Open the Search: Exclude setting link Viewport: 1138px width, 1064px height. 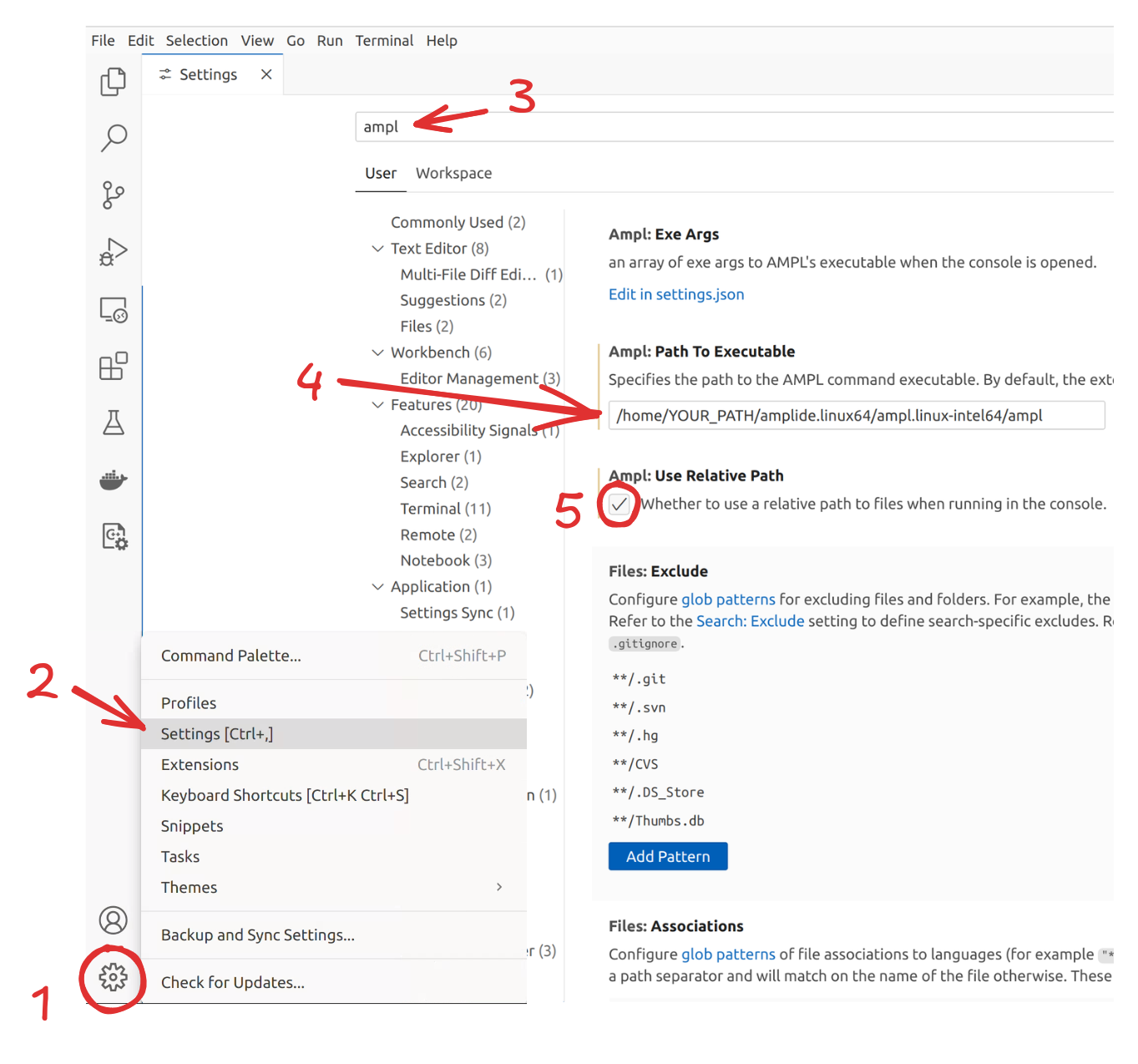pos(751,621)
